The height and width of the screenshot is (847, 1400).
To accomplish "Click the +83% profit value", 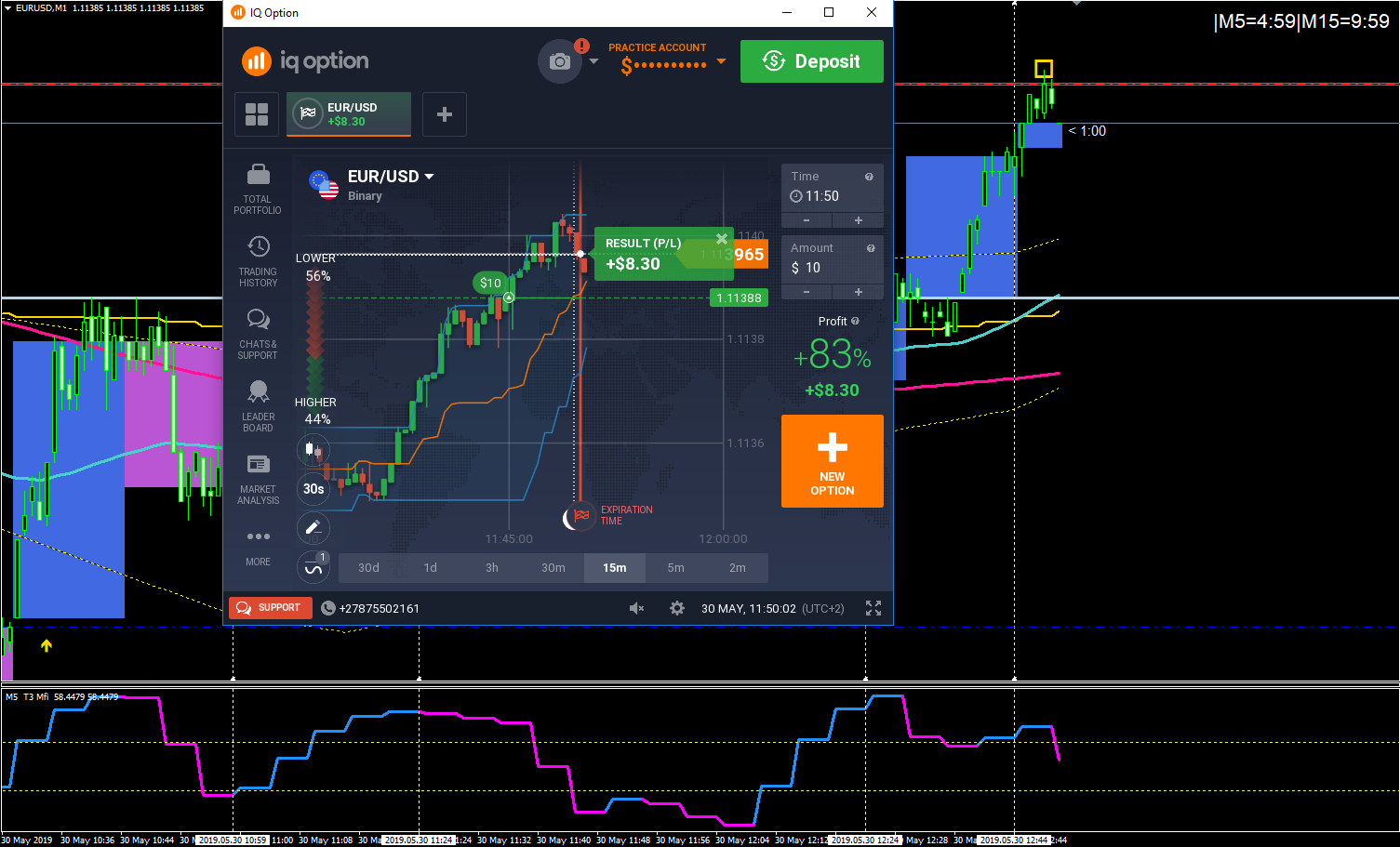I will point(833,354).
